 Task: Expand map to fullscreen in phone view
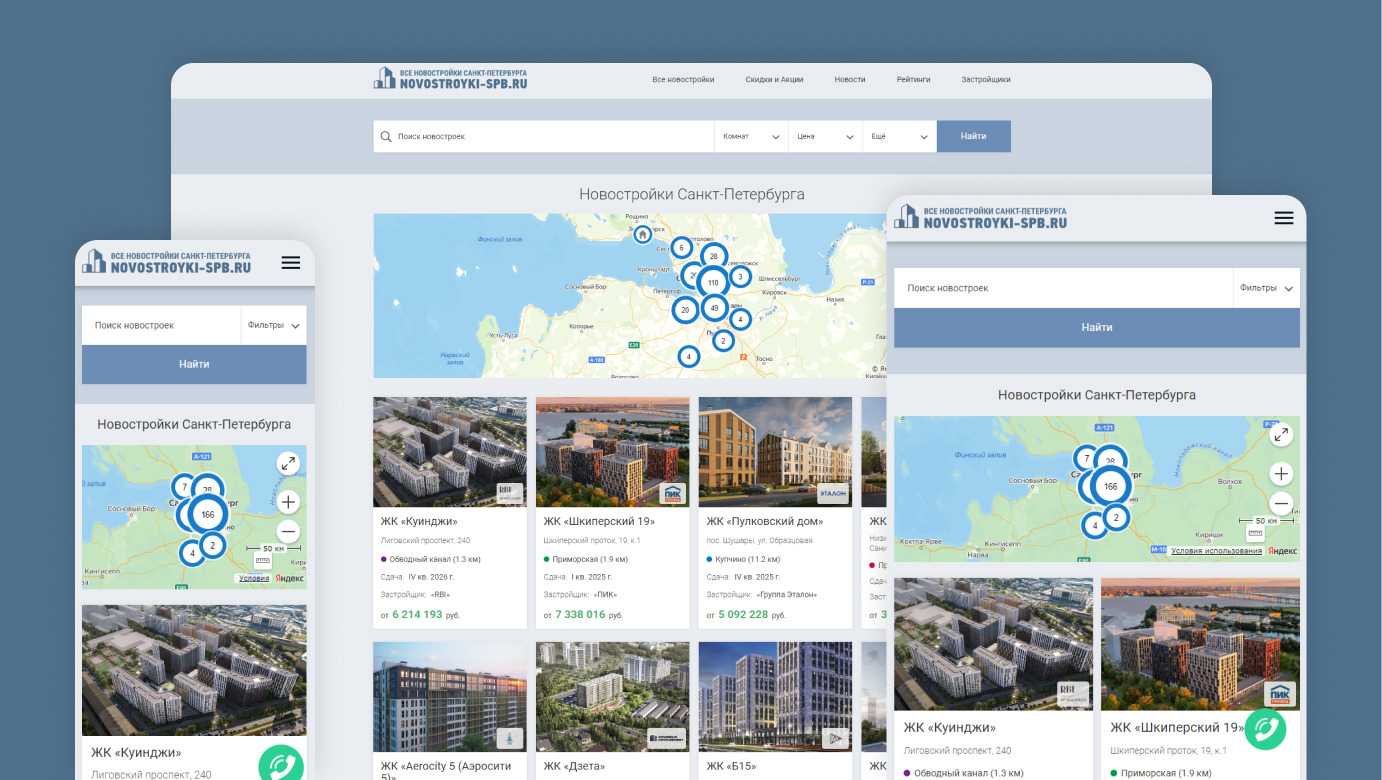pyautogui.click(x=288, y=463)
